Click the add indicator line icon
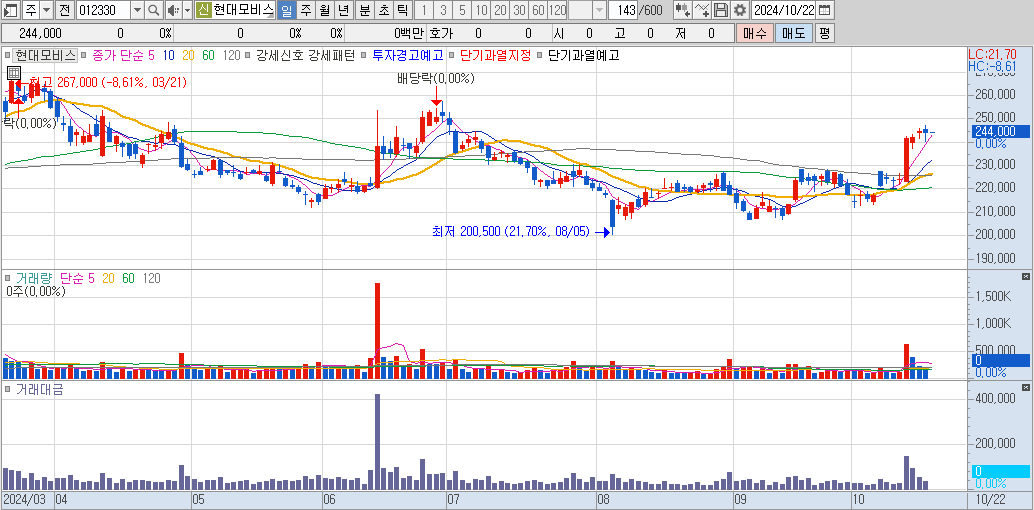The height and width of the screenshot is (510, 1034). (703, 10)
